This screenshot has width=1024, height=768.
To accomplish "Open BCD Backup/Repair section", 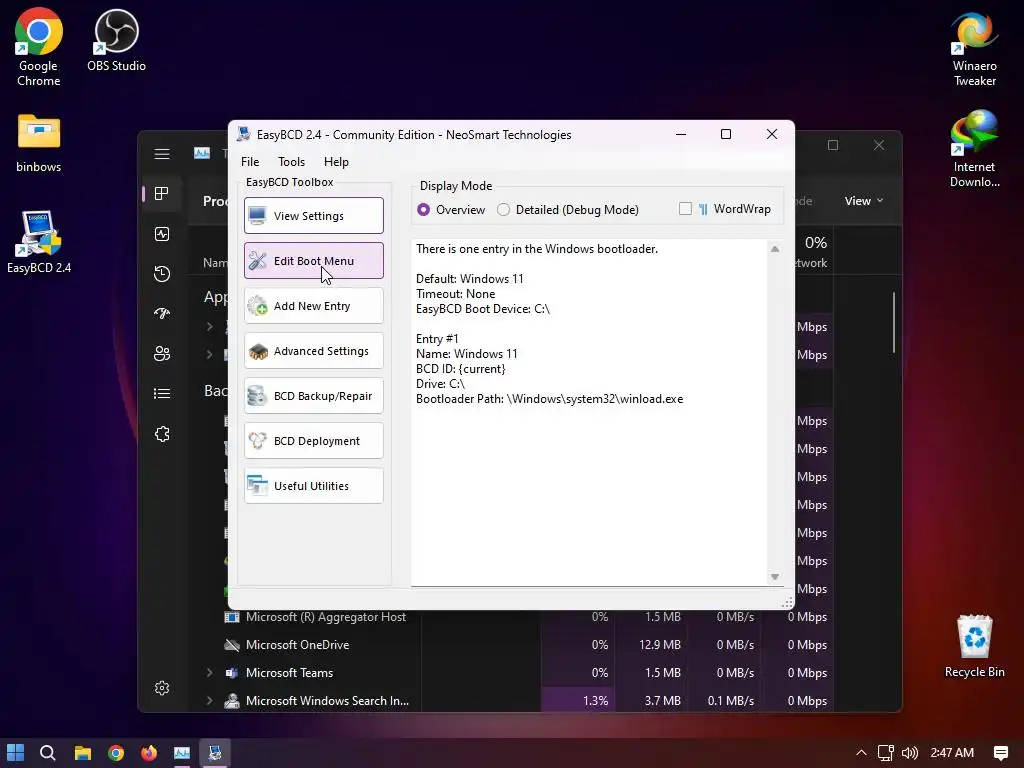I will pos(313,396).
